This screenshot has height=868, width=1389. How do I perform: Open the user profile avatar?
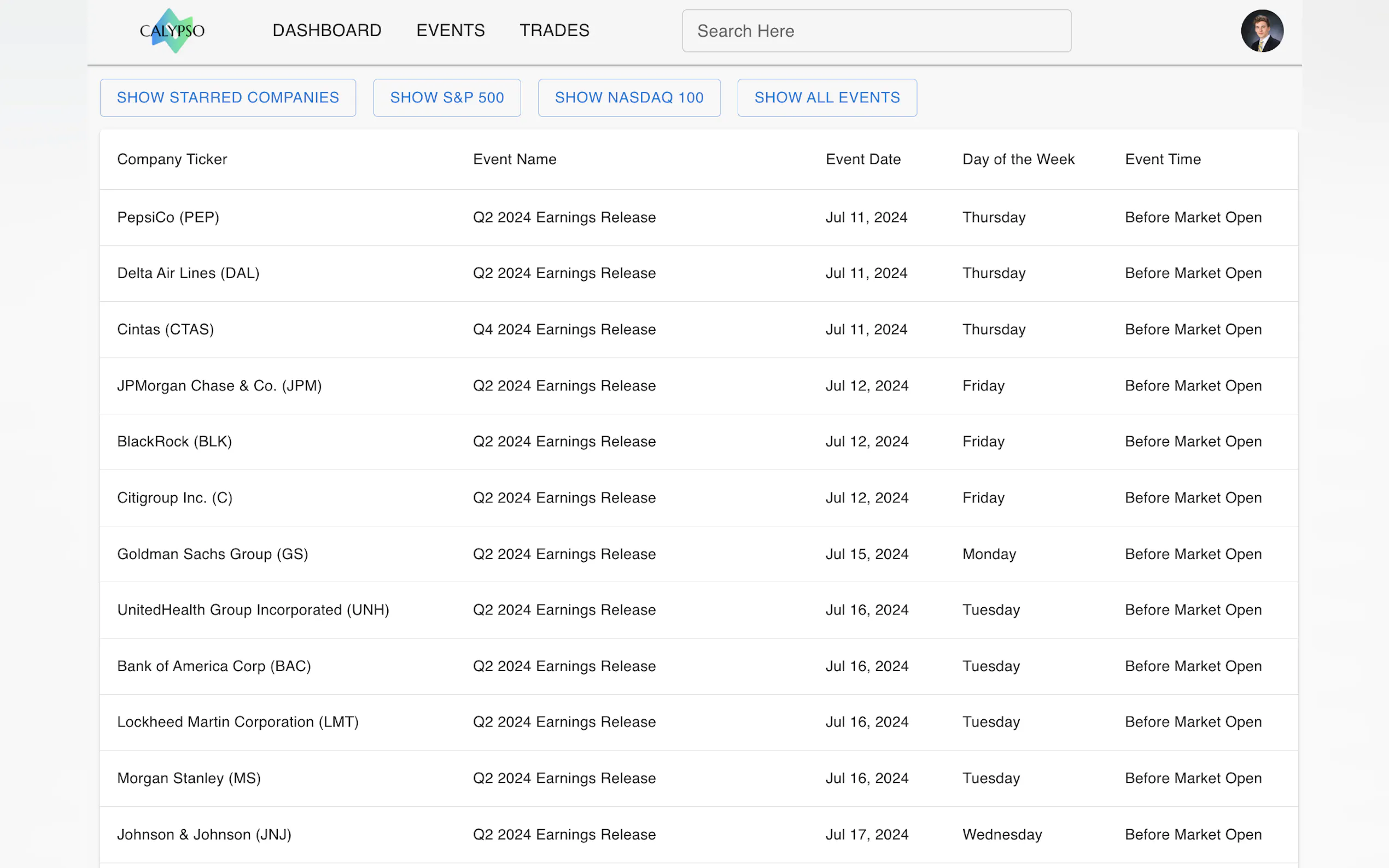click(x=1262, y=31)
